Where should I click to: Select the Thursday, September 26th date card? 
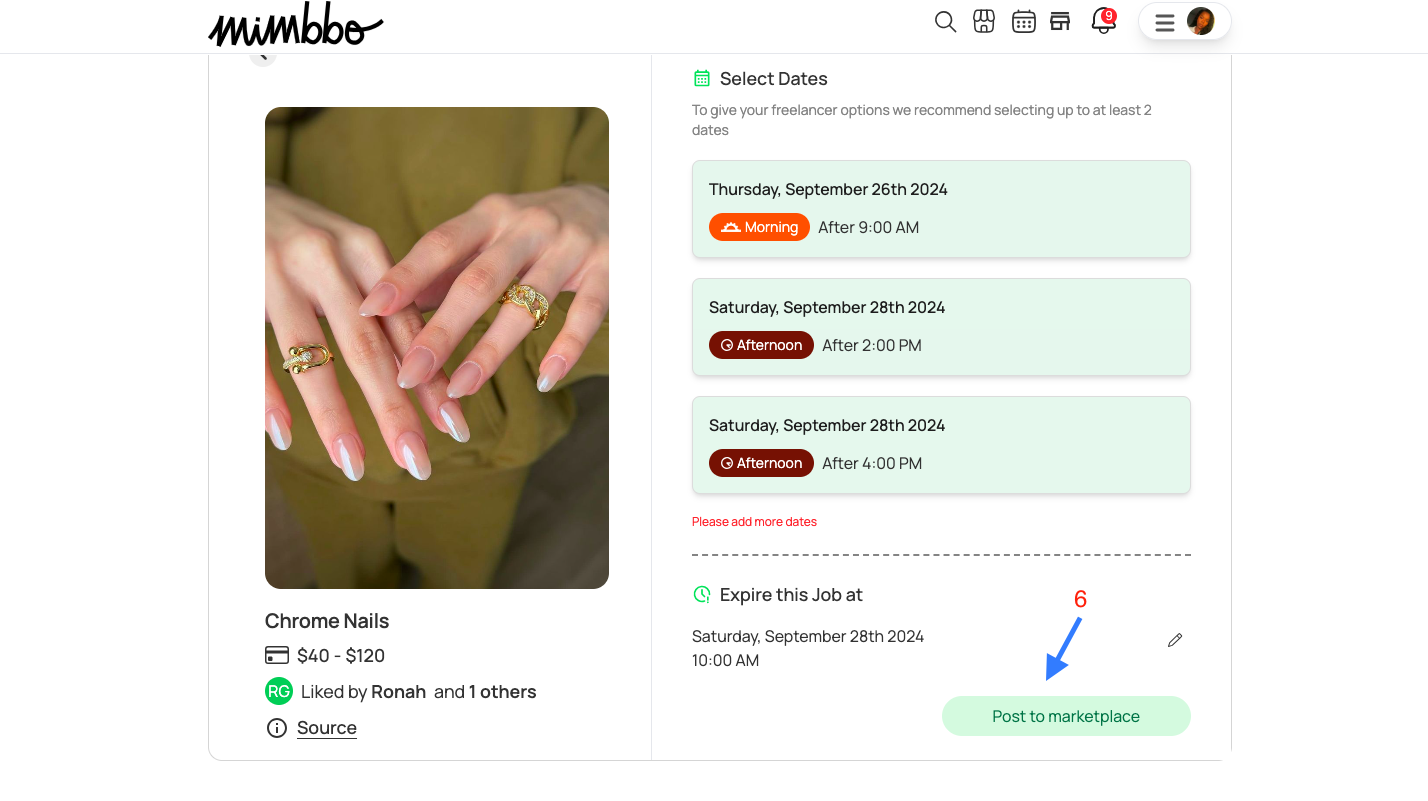(941, 209)
